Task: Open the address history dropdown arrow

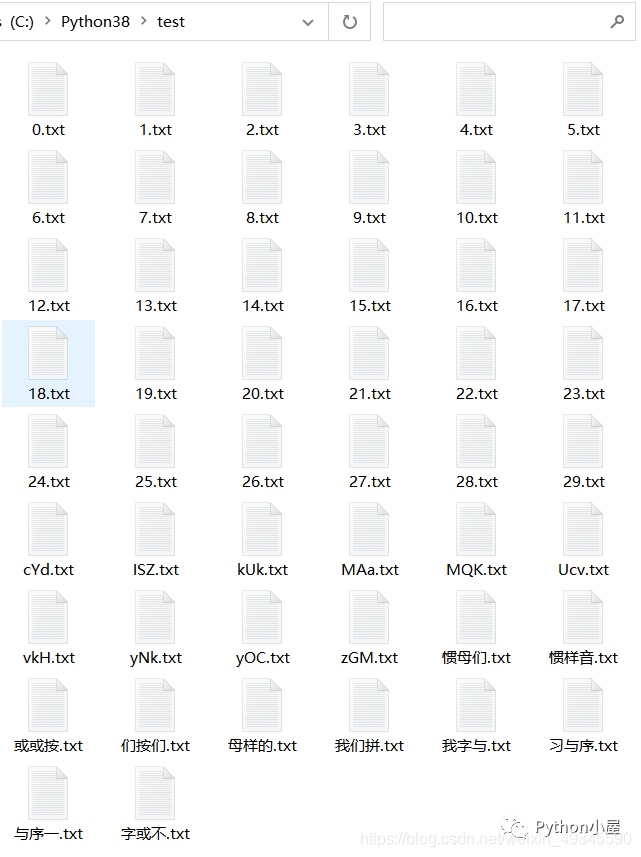Action: [308, 22]
